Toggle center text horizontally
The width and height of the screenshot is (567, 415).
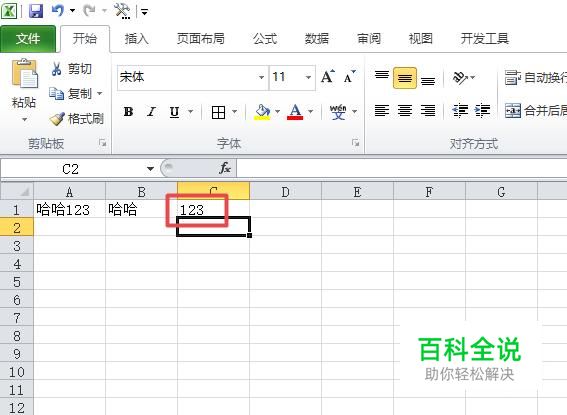tap(405, 111)
